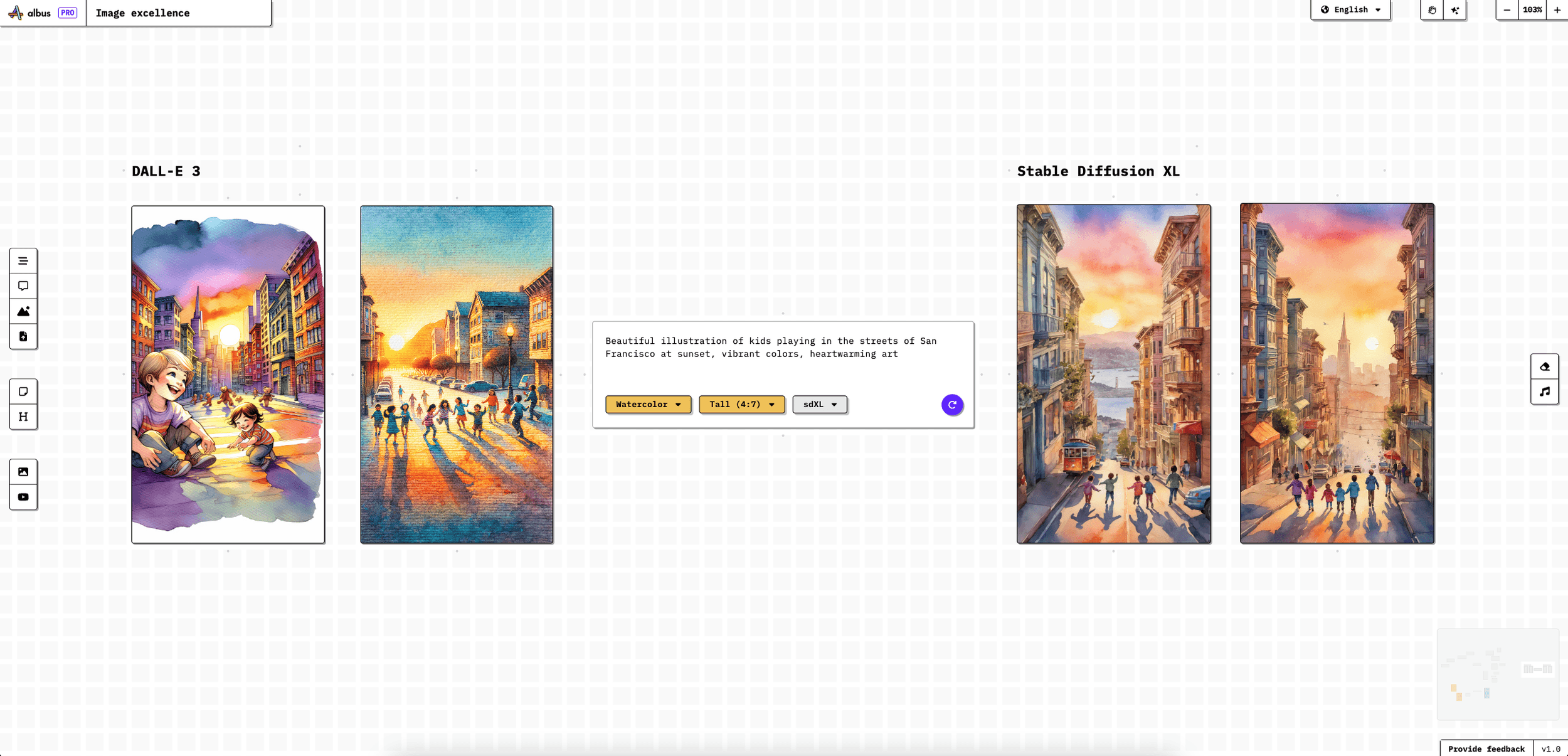Toggle the sparkles AI mode button

[1454, 10]
